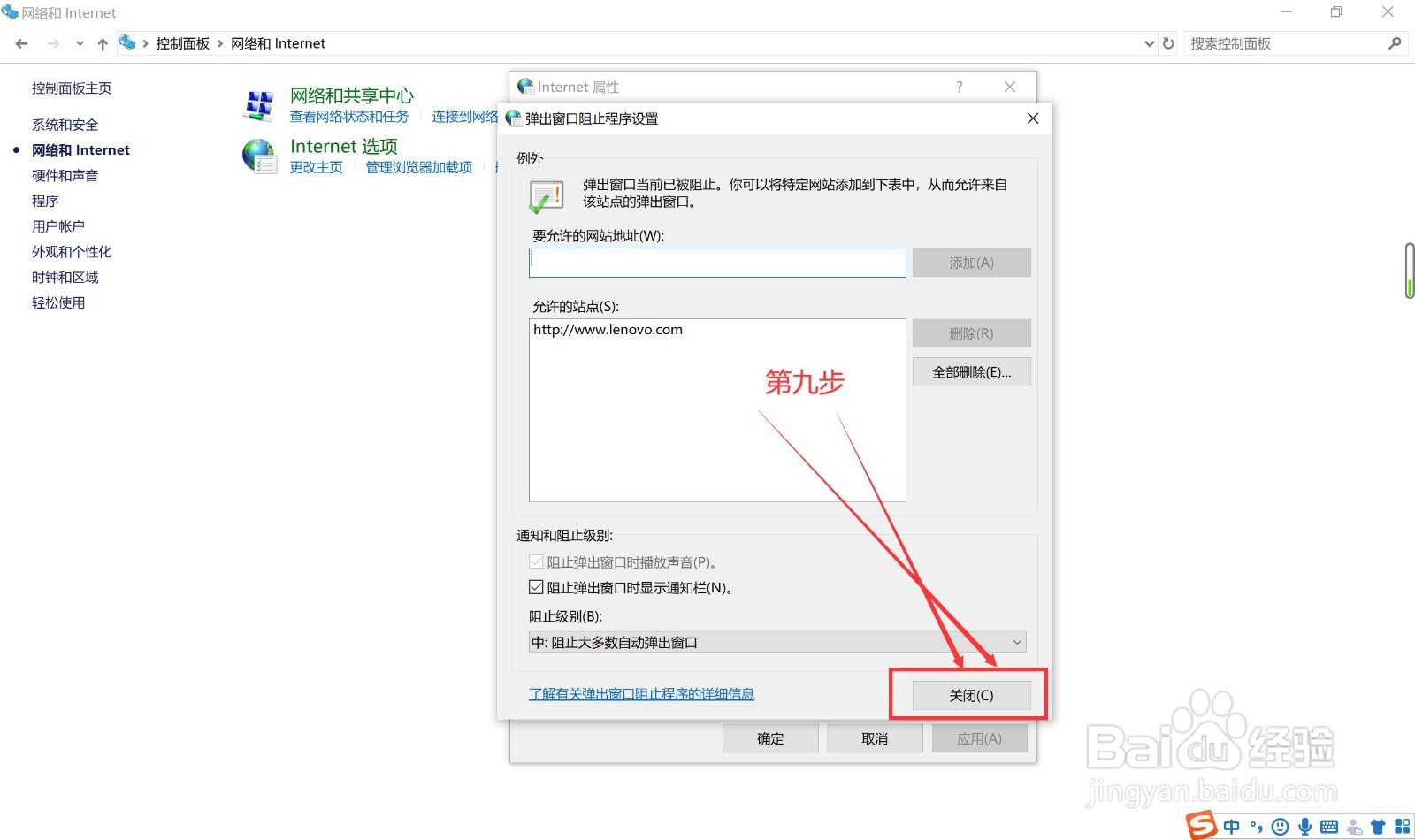Toggle the skin/clothing icon on the input bar
The height and width of the screenshot is (840, 1415).
(x=1378, y=827)
